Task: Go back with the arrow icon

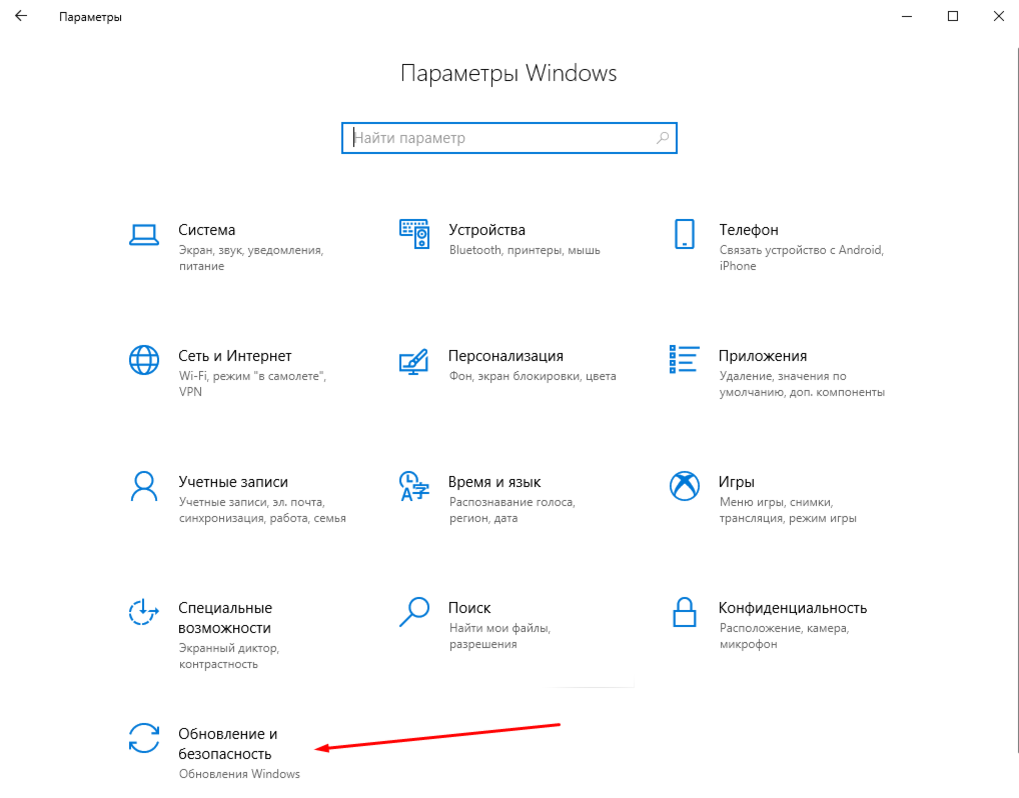Action: 21,16
